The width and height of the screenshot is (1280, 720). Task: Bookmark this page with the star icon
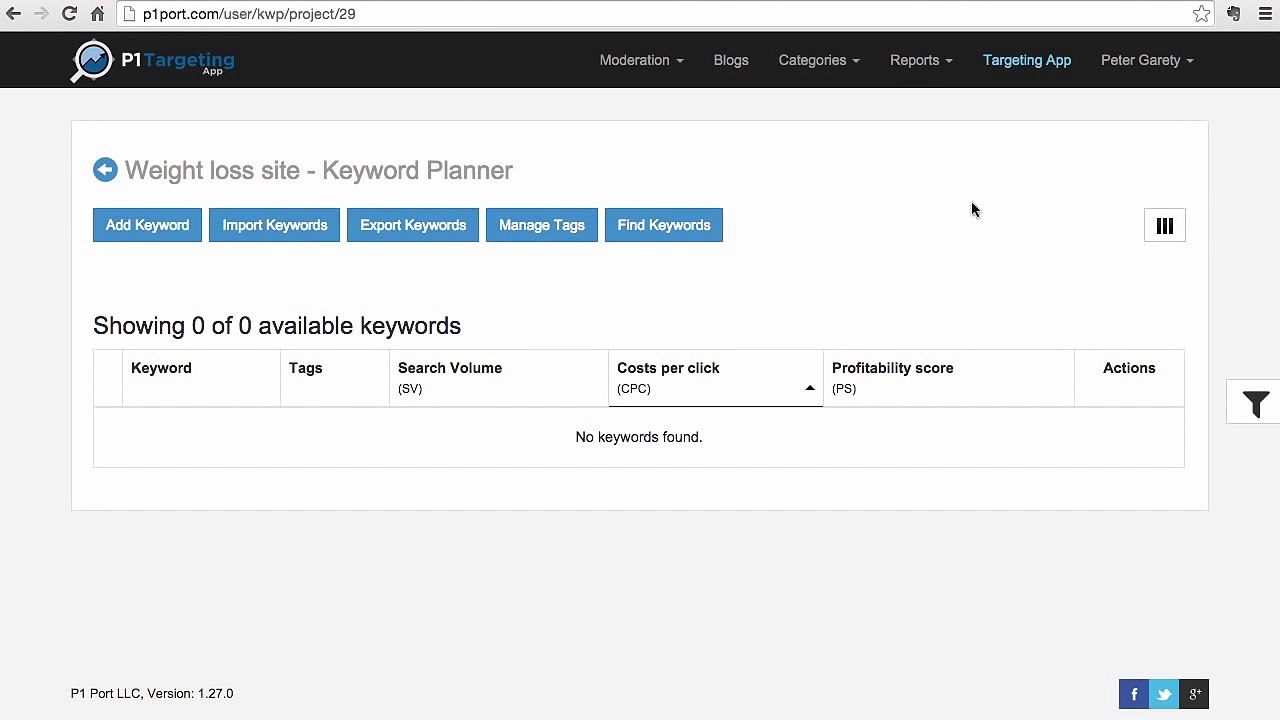coord(1201,14)
